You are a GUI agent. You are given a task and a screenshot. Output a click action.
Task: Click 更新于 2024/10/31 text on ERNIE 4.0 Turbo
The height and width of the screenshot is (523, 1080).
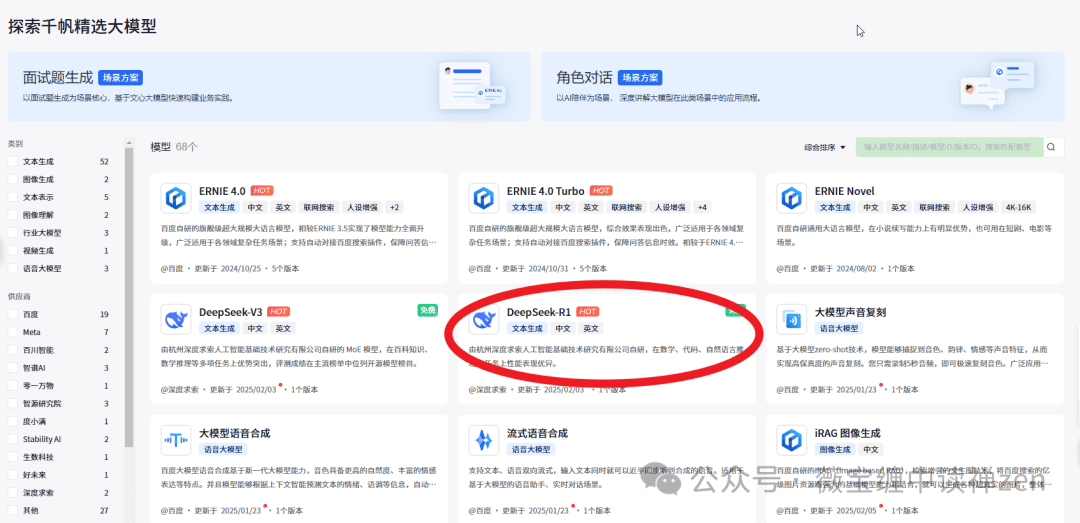coord(537,269)
